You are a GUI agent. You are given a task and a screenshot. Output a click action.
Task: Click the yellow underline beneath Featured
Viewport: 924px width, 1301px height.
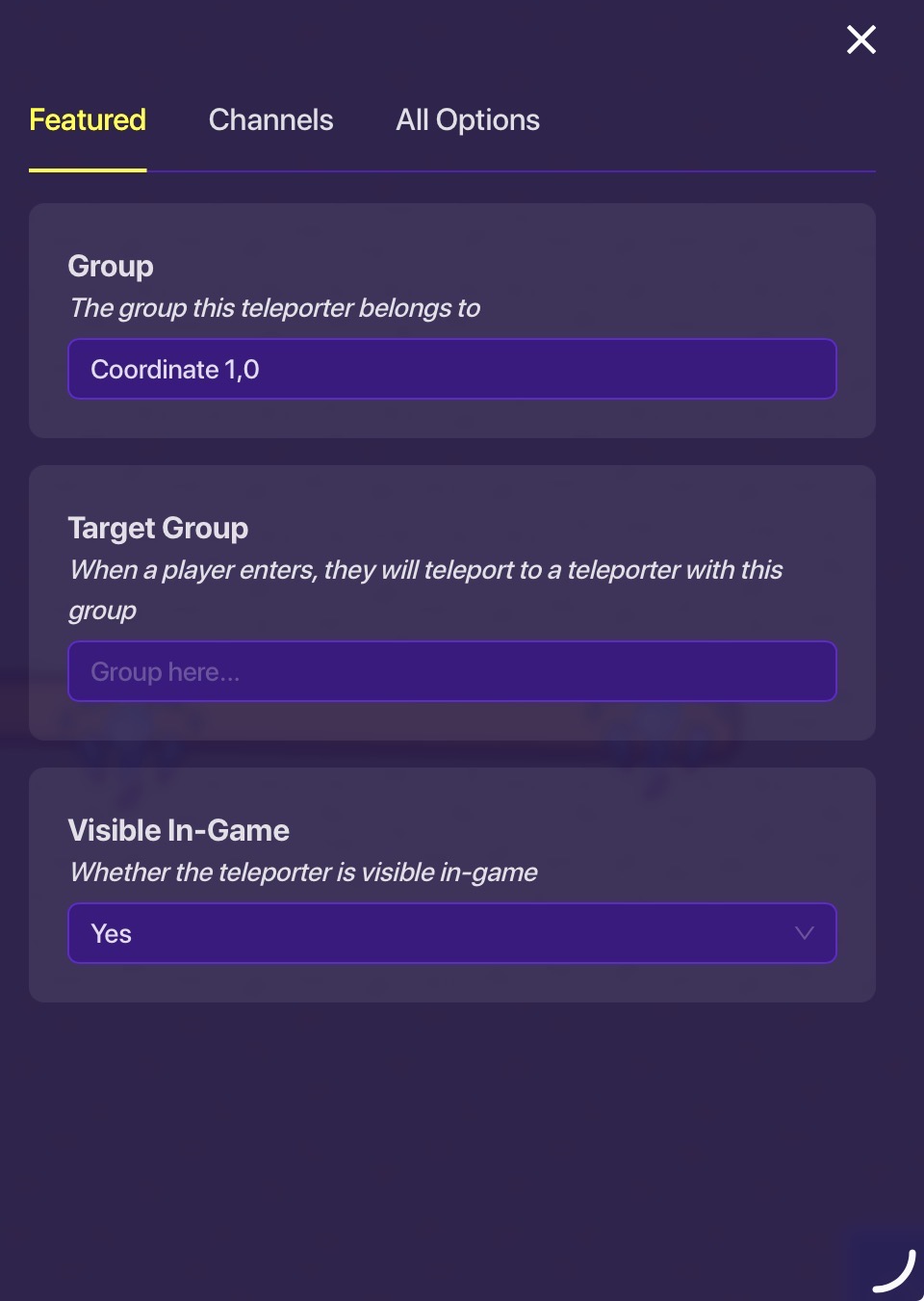(x=87, y=171)
